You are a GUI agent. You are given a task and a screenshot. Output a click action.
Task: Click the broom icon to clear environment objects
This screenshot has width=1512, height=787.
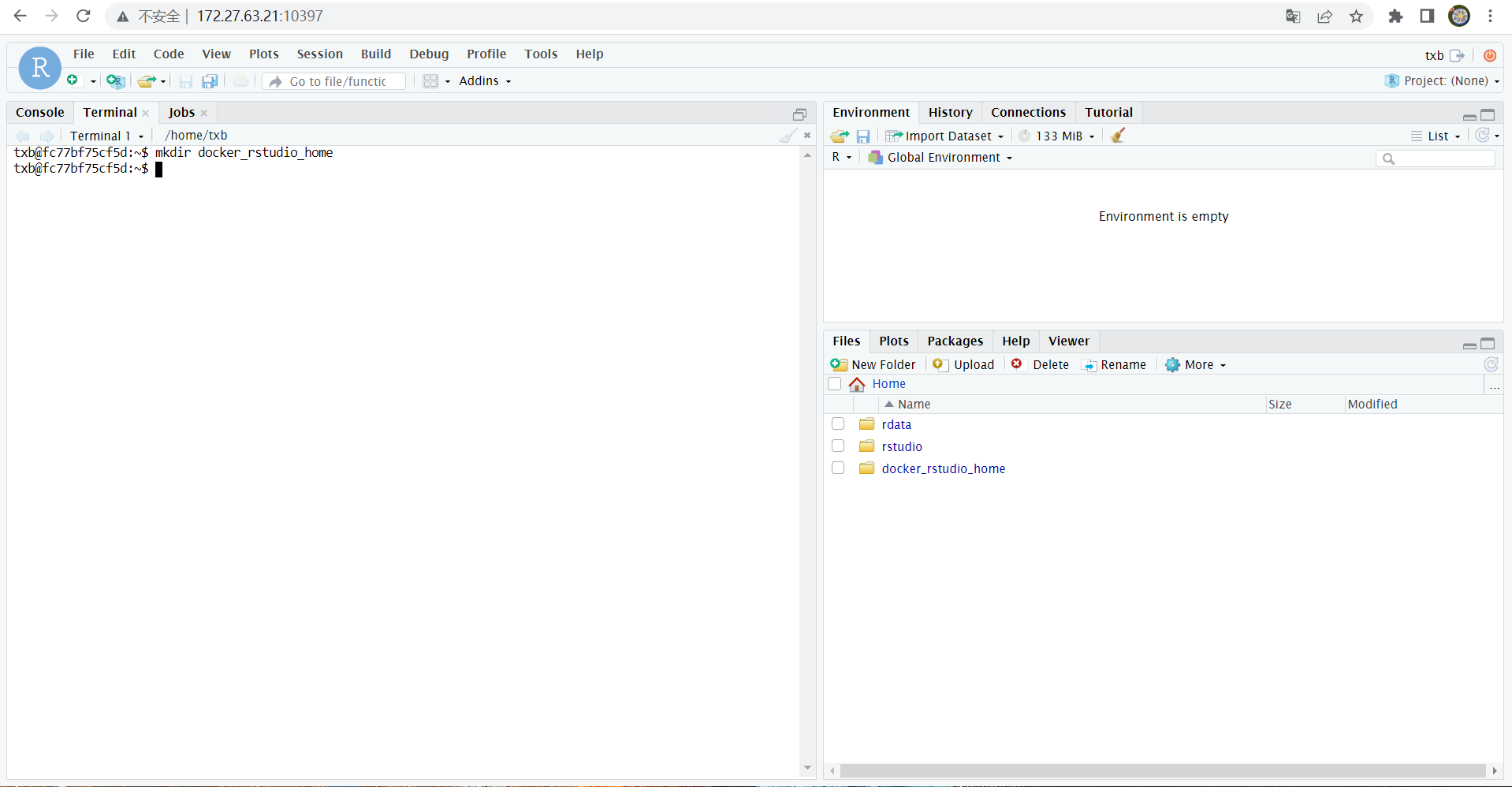1118,136
